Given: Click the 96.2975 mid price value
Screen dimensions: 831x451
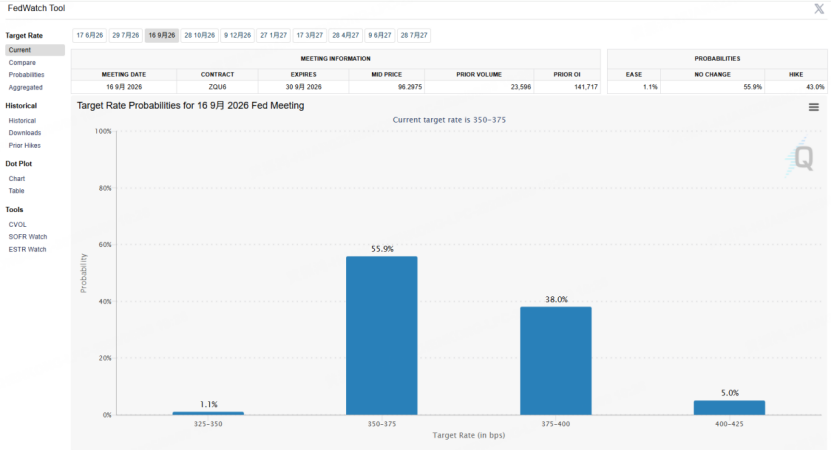Looking at the screenshot, I should click(410, 87).
